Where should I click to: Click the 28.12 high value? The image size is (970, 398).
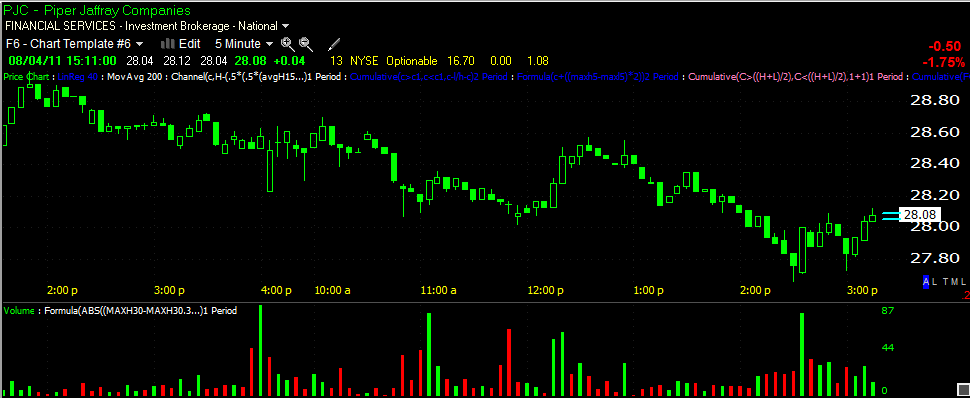click(x=177, y=61)
